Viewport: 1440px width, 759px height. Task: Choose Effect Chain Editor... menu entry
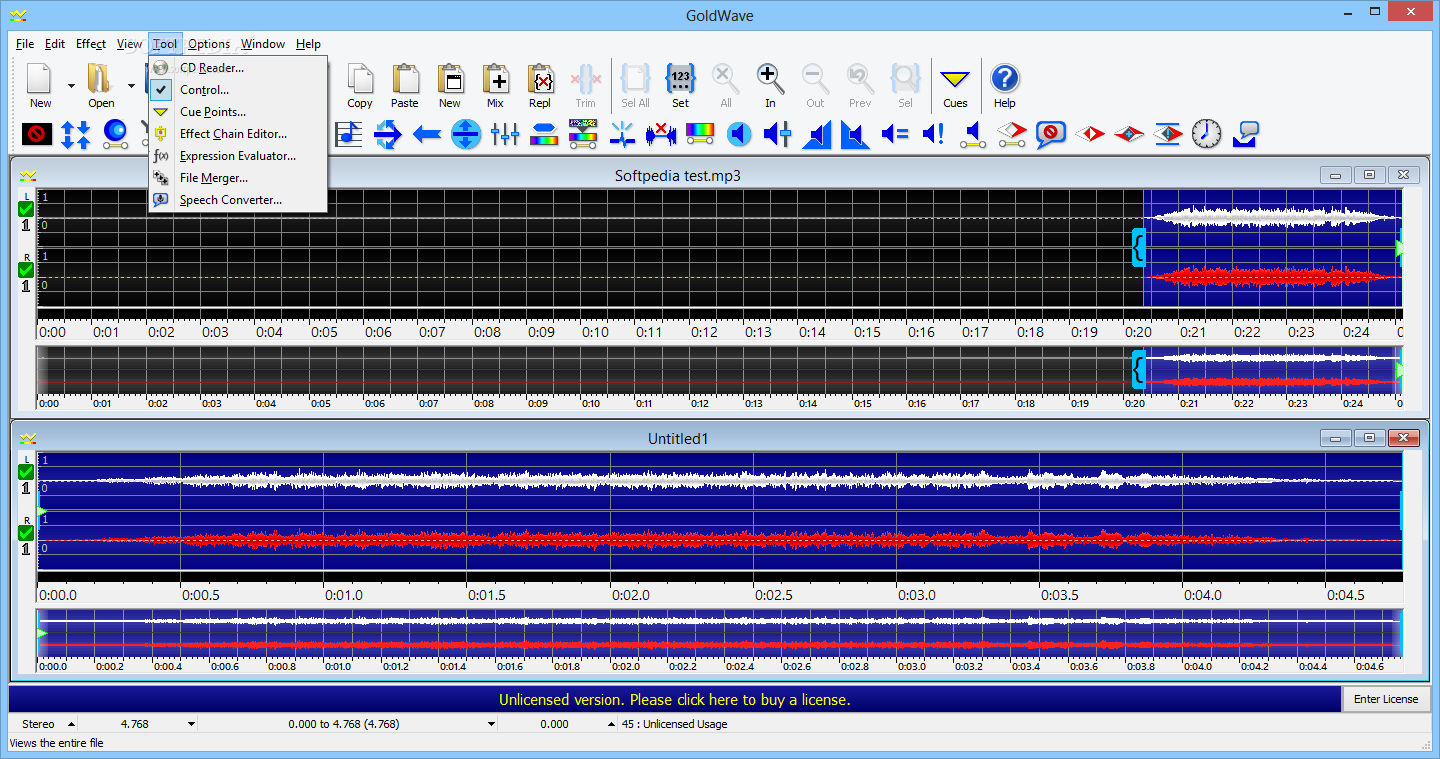238,134
